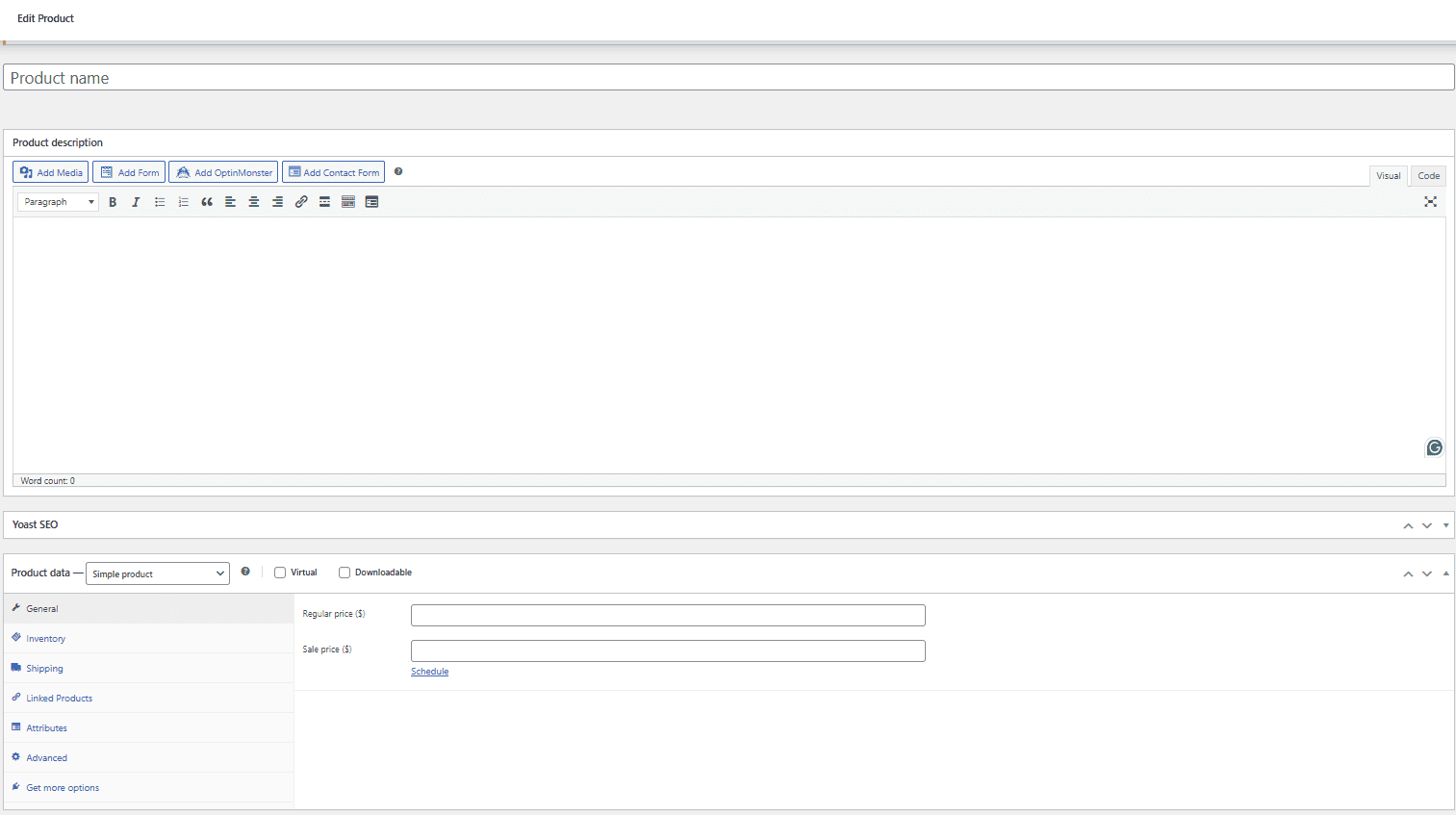Screen dimensions: 1456x815
Task: Enable the Virtual product checkbox
Action: pos(279,572)
